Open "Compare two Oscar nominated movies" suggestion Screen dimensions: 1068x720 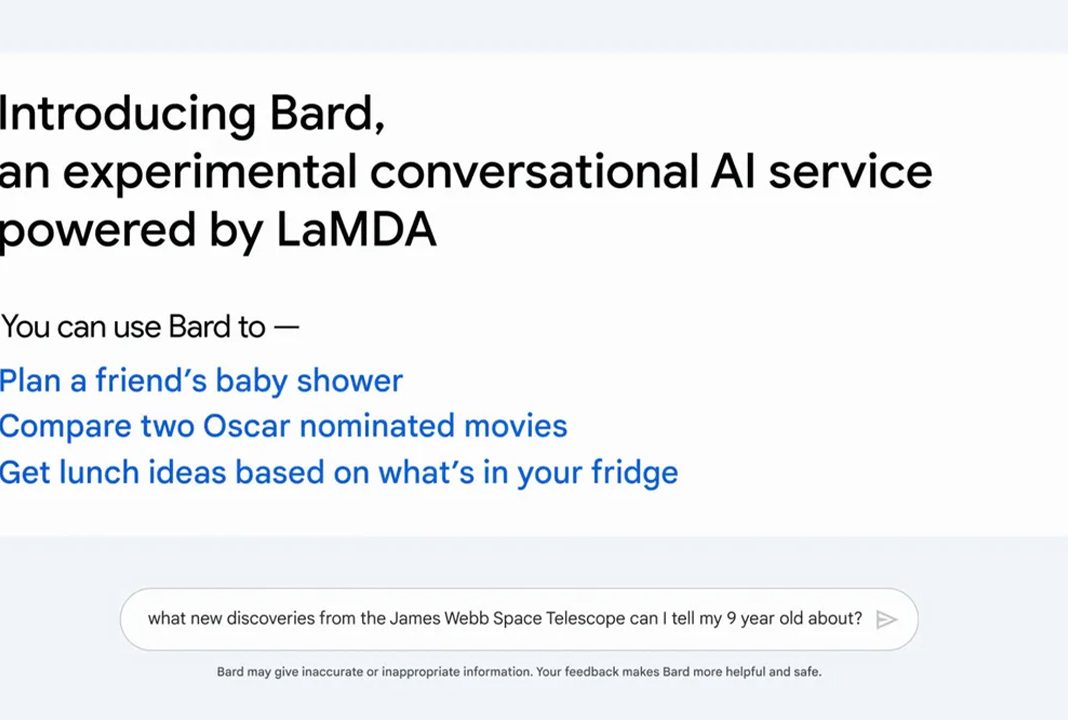point(283,426)
